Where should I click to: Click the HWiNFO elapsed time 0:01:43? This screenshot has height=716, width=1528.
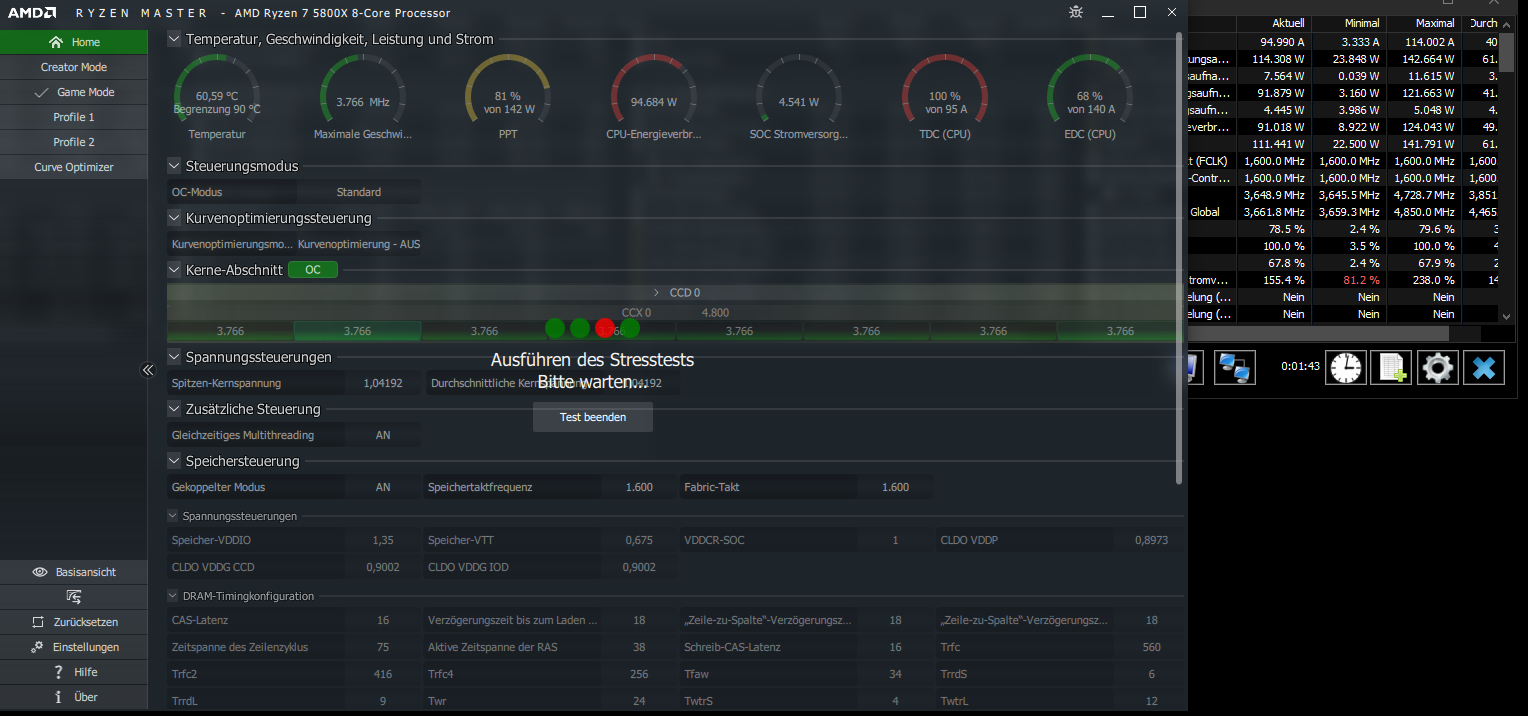pyautogui.click(x=1300, y=367)
